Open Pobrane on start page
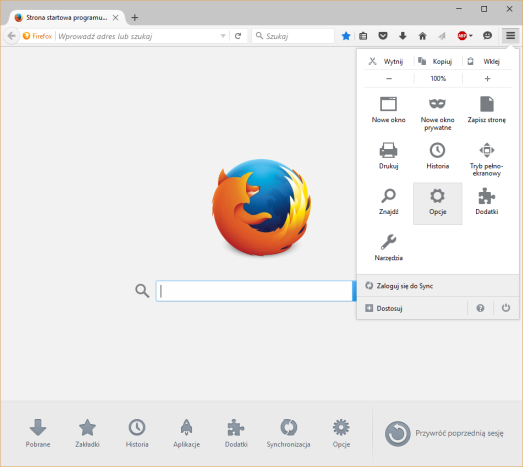 pyautogui.click(x=38, y=433)
